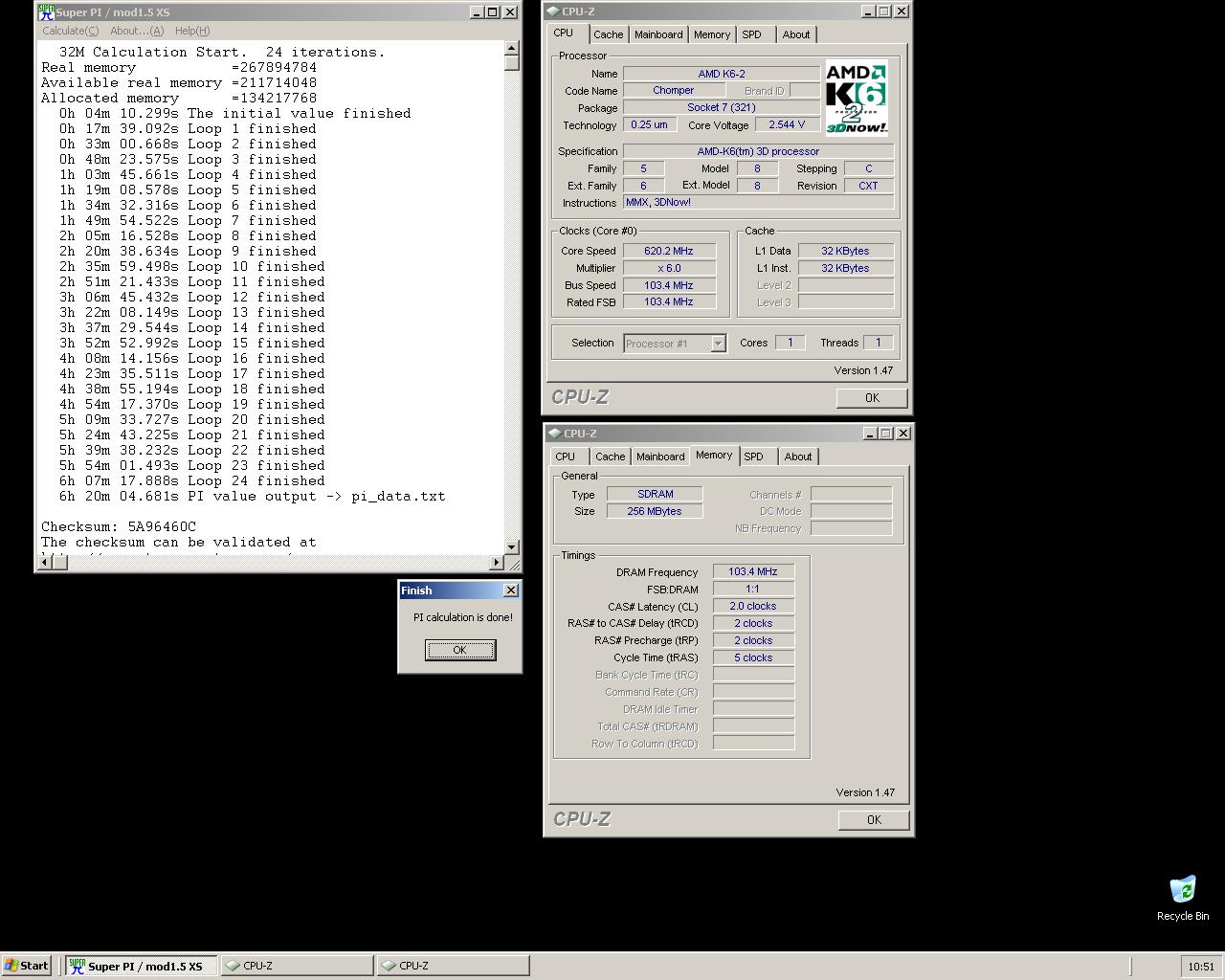
Task: Switch to CPU tab in upper CPU-Z window
Action: (564, 33)
